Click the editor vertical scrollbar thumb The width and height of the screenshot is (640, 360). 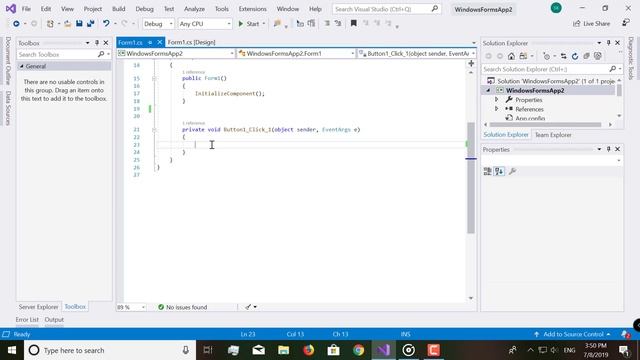coord(471,178)
